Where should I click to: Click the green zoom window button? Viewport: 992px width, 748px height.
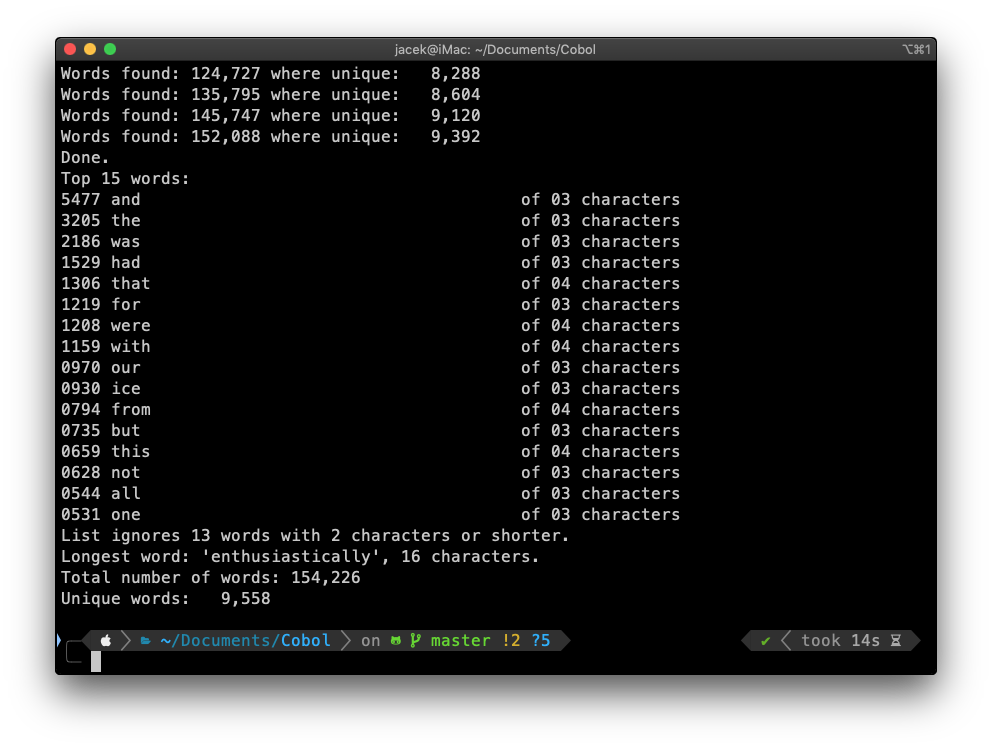tap(110, 49)
